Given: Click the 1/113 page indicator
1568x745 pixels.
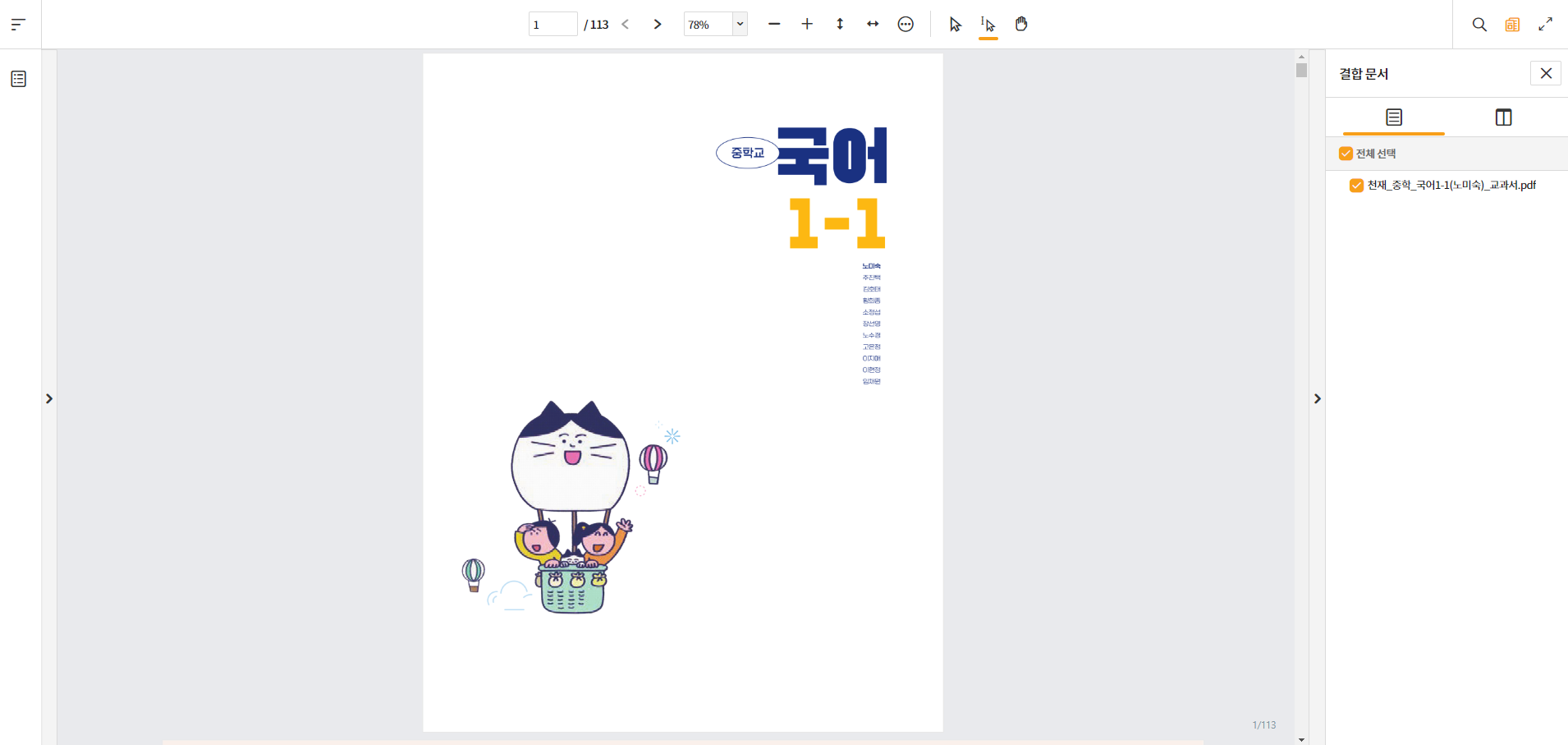Looking at the screenshot, I should pos(1264,724).
